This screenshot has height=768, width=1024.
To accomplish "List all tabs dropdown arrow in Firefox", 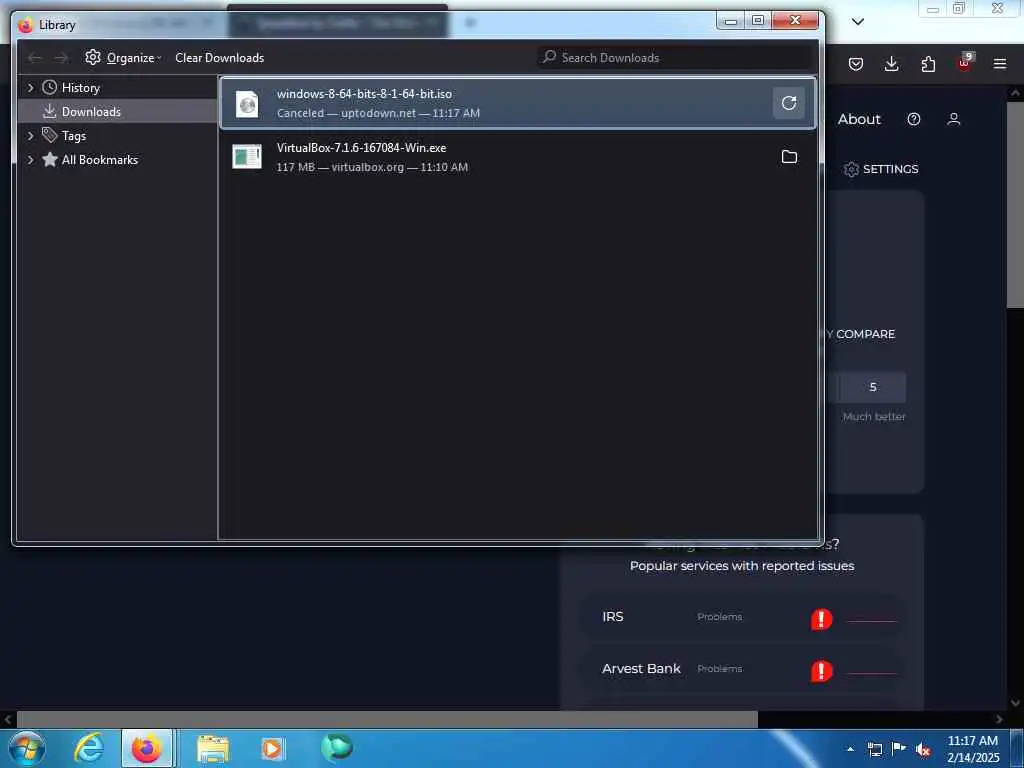I will tap(858, 22).
